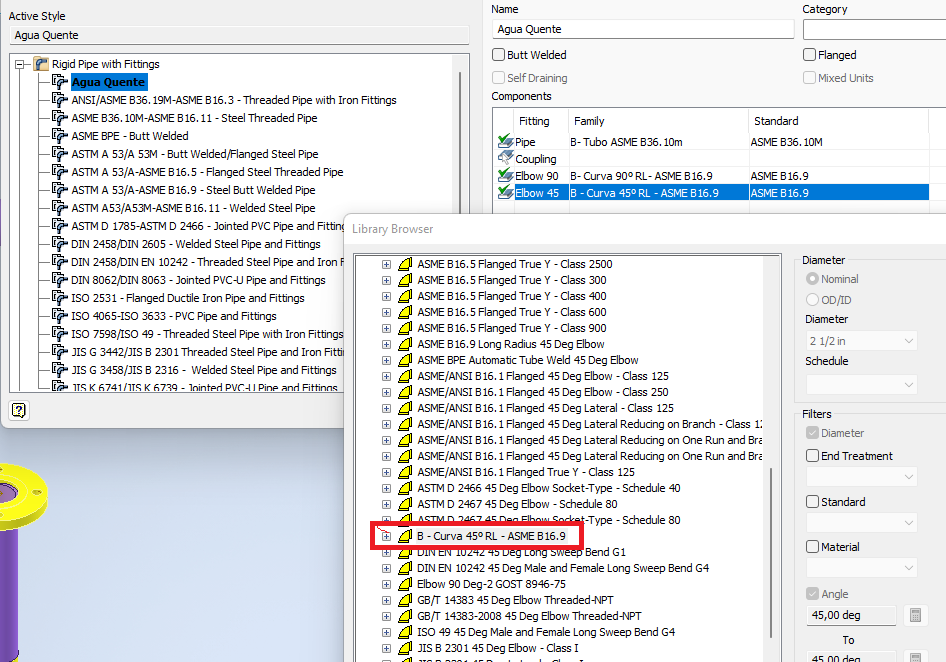
Task: Click the Category input field
Action: click(x=875, y=29)
